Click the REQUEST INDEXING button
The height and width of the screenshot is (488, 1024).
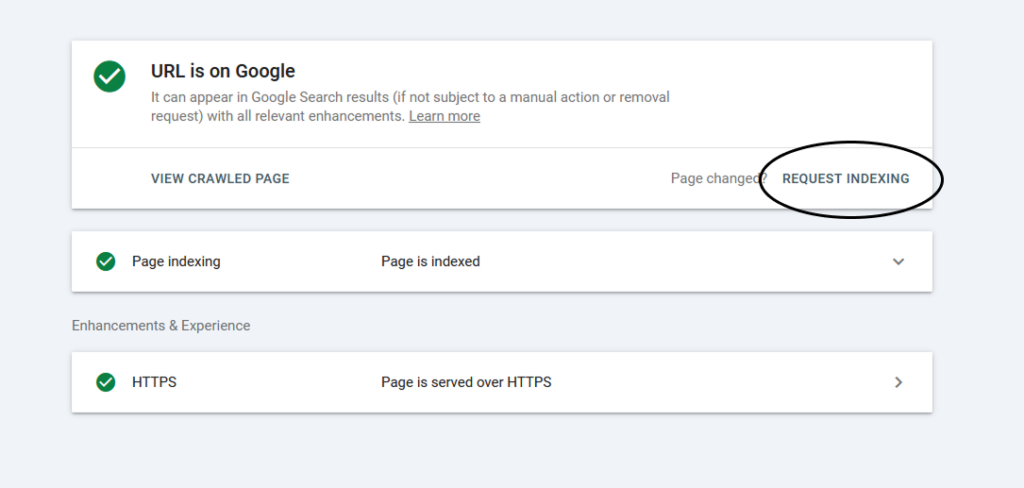tap(846, 178)
